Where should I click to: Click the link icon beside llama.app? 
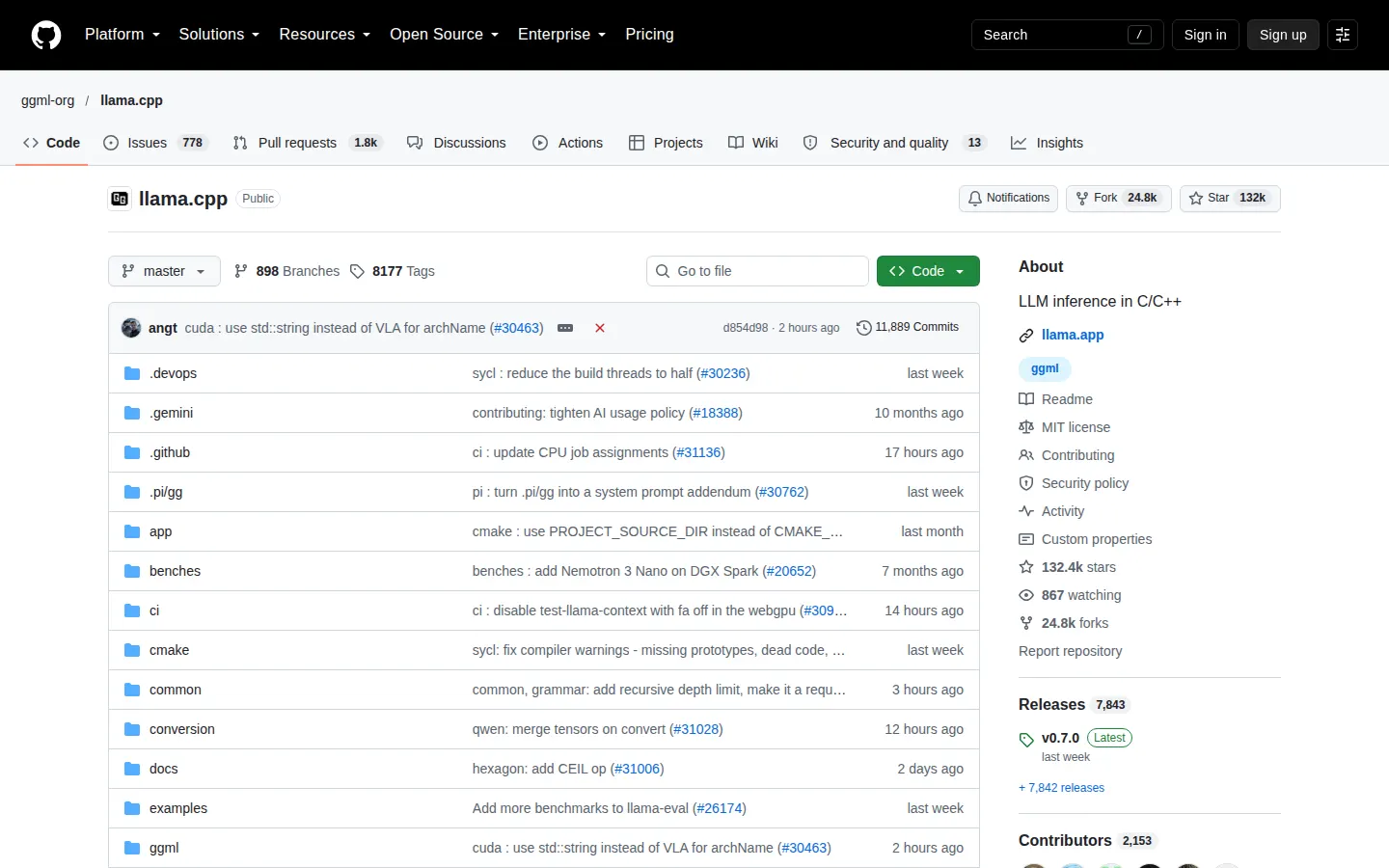click(x=1026, y=336)
